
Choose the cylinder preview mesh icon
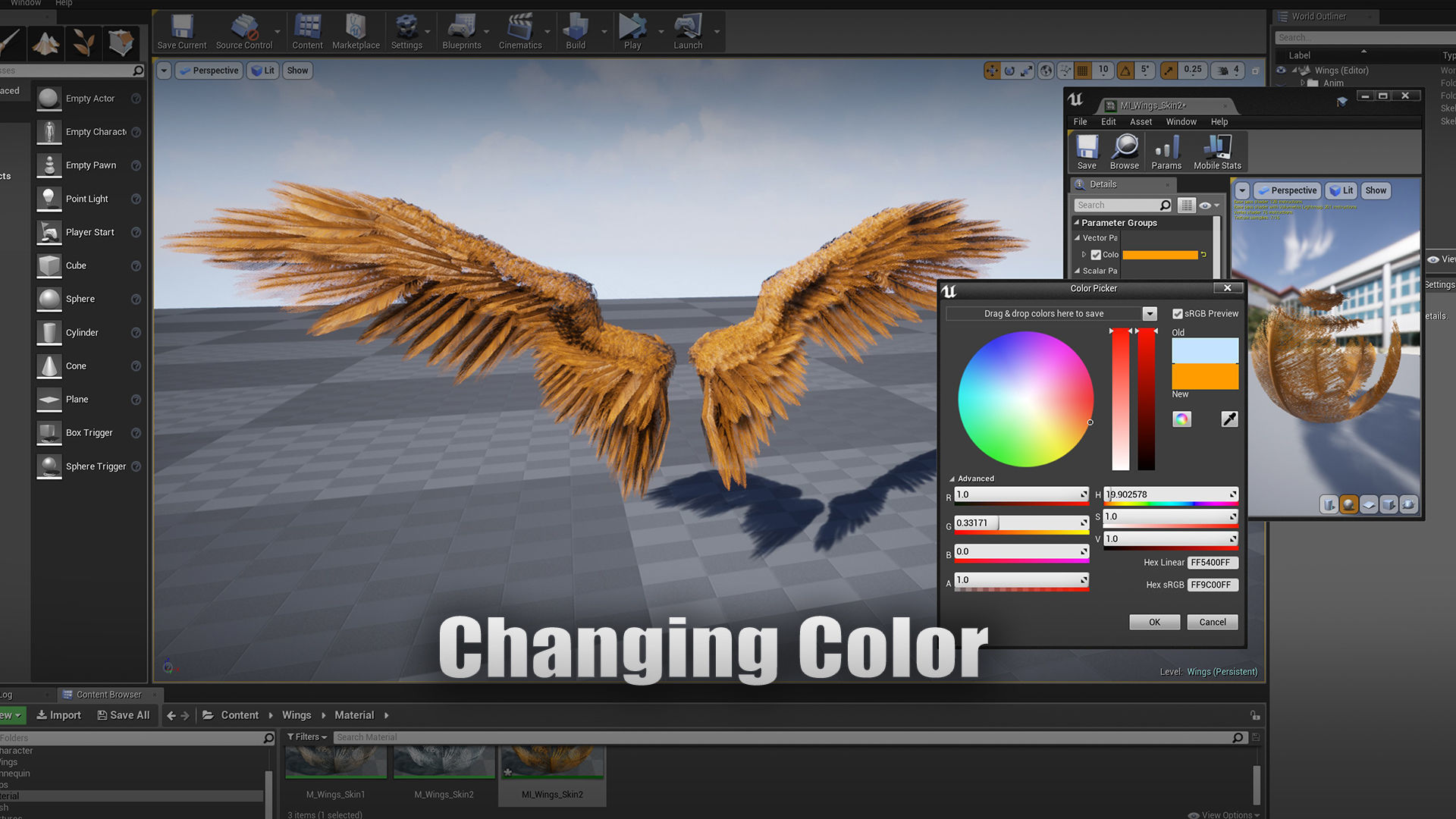(1329, 504)
